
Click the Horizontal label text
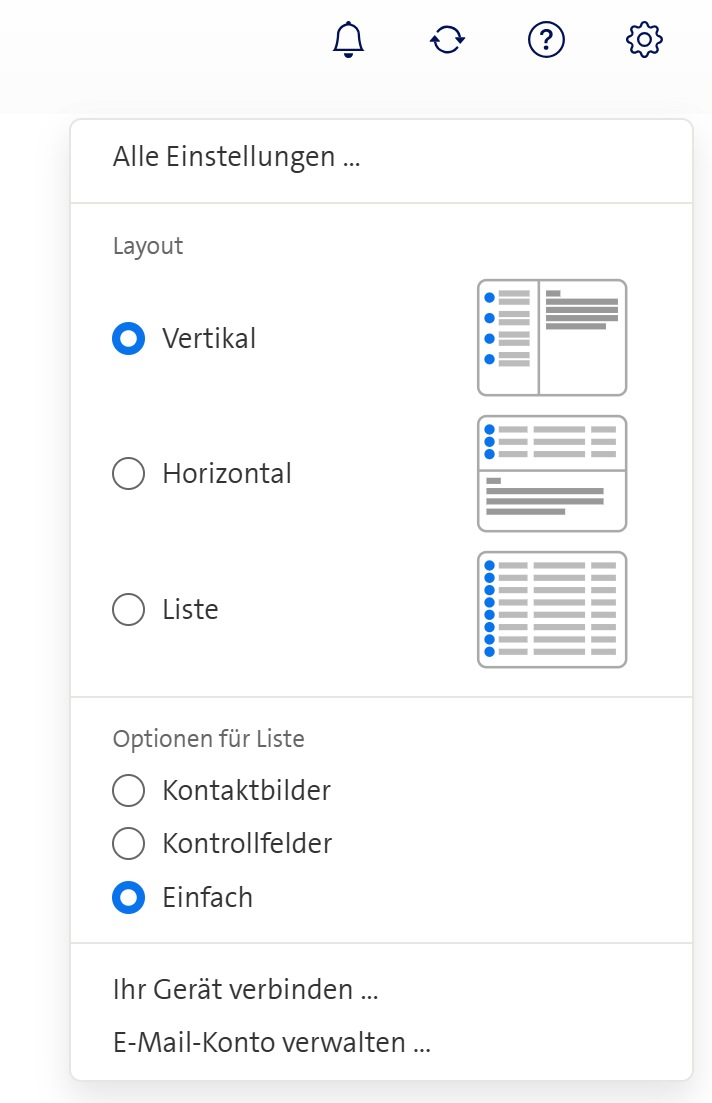pyautogui.click(x=227, y=473)
